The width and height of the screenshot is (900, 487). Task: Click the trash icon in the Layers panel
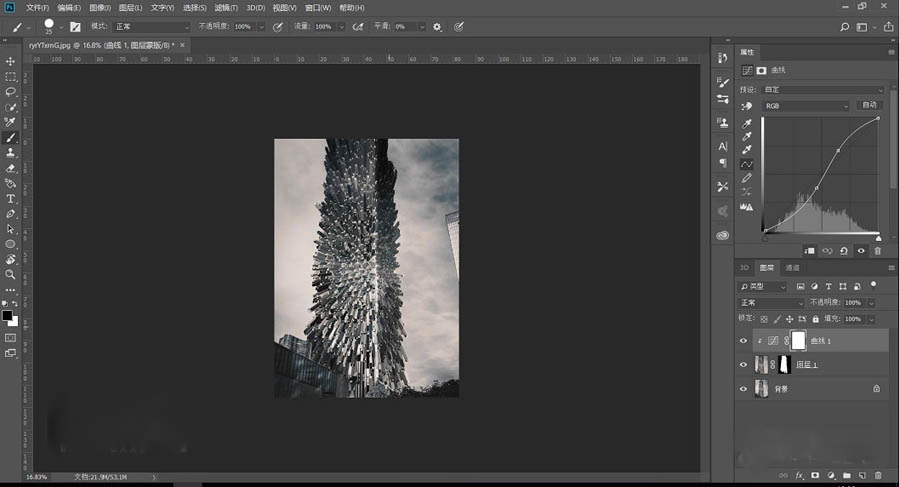pos(878,475)
